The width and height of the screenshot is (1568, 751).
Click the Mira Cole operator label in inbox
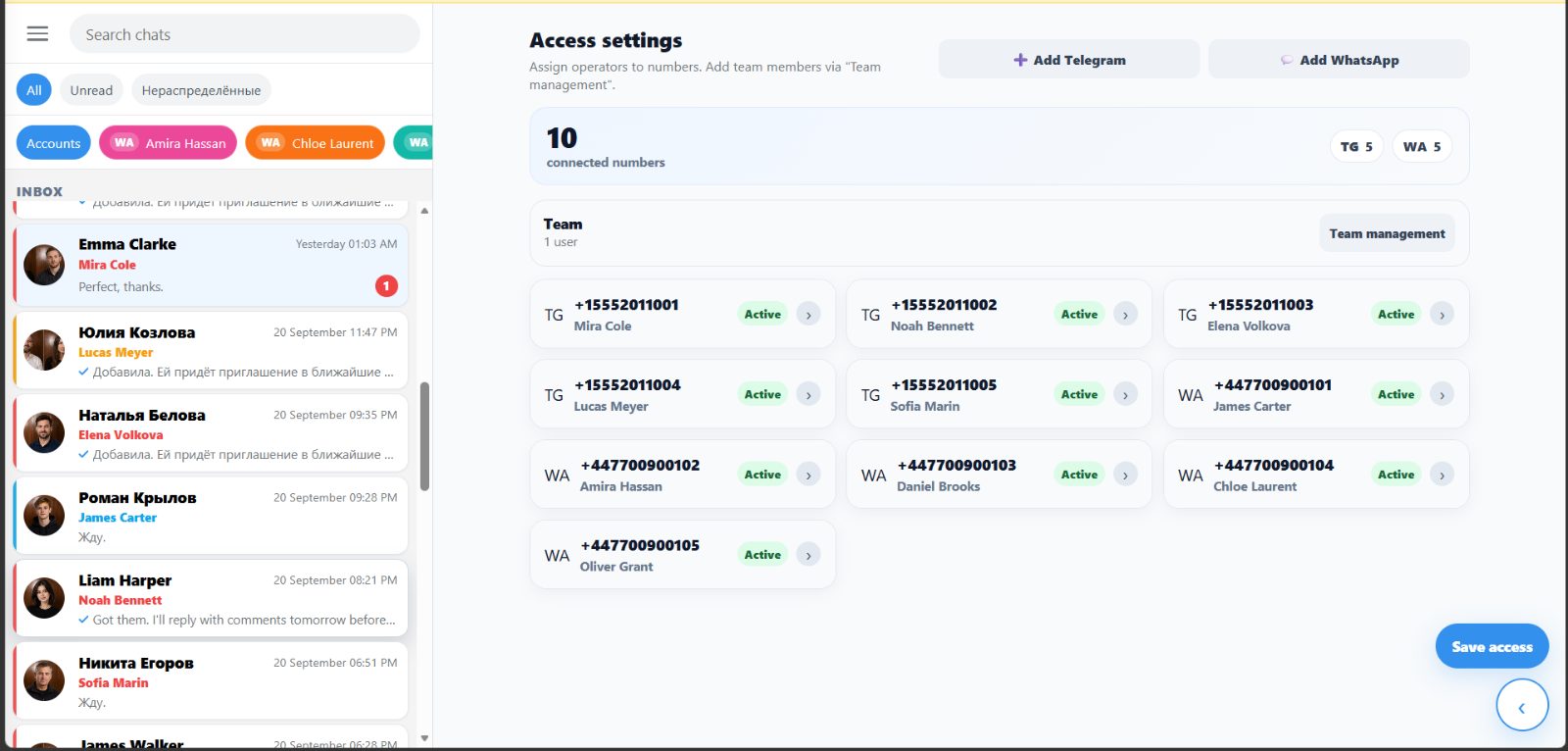click(107, 266)
